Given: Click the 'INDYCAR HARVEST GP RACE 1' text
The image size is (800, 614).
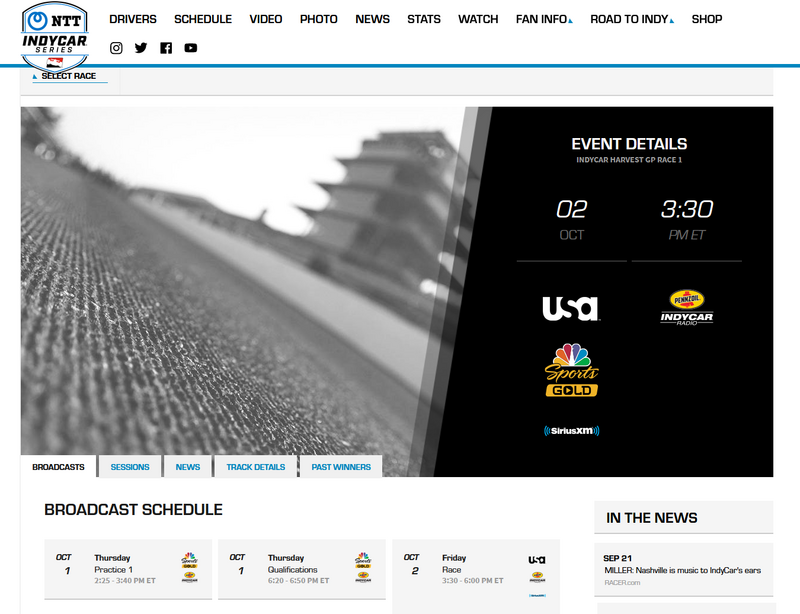Looking at the screenshot, I should tap(629, 160).
